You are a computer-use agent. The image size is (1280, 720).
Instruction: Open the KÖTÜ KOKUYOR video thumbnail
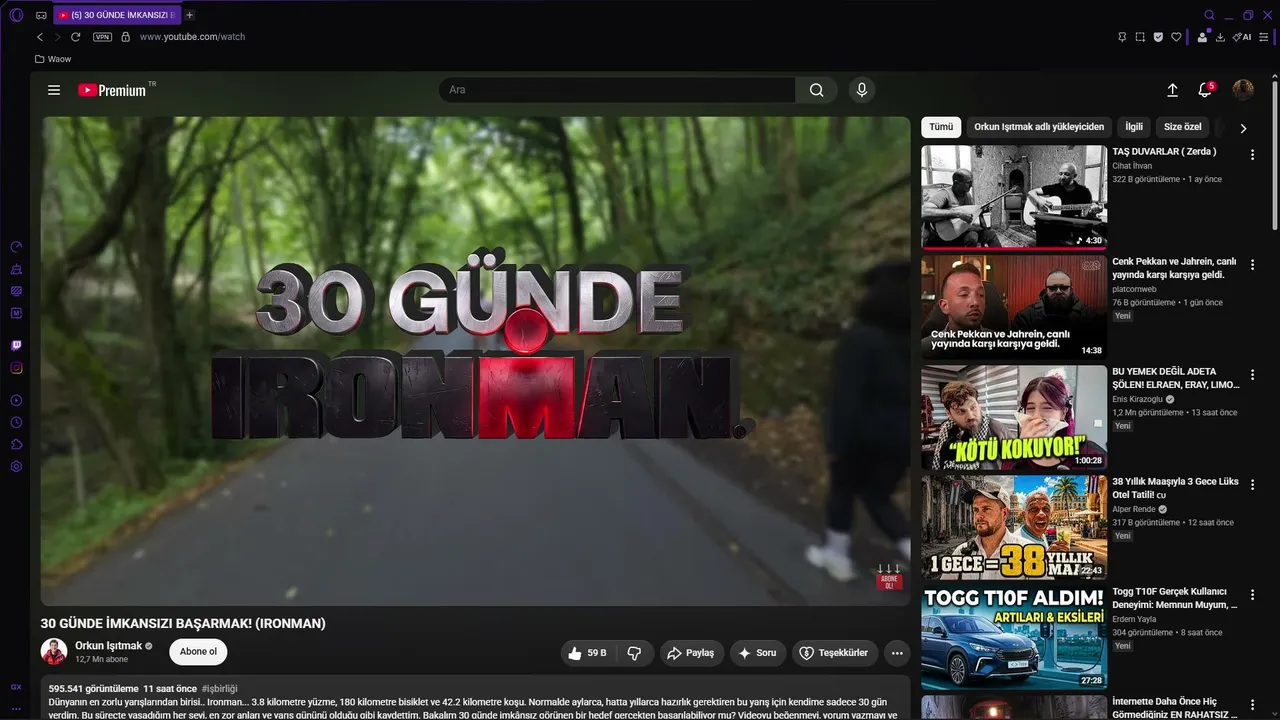pos(1014,417)
